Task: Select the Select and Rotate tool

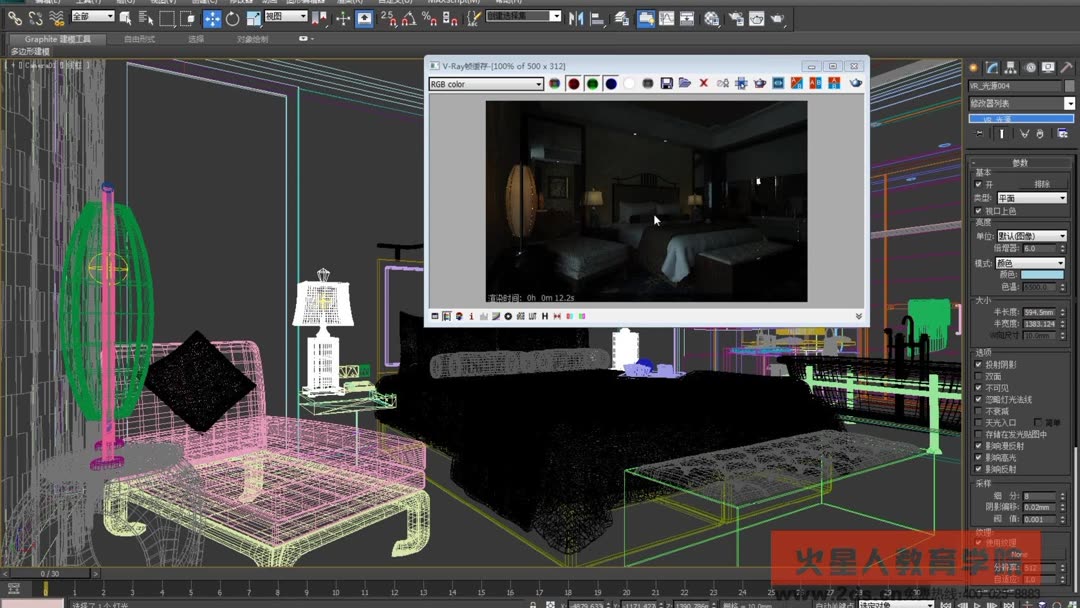Action: pyautogui.click(x=232, y=18)
